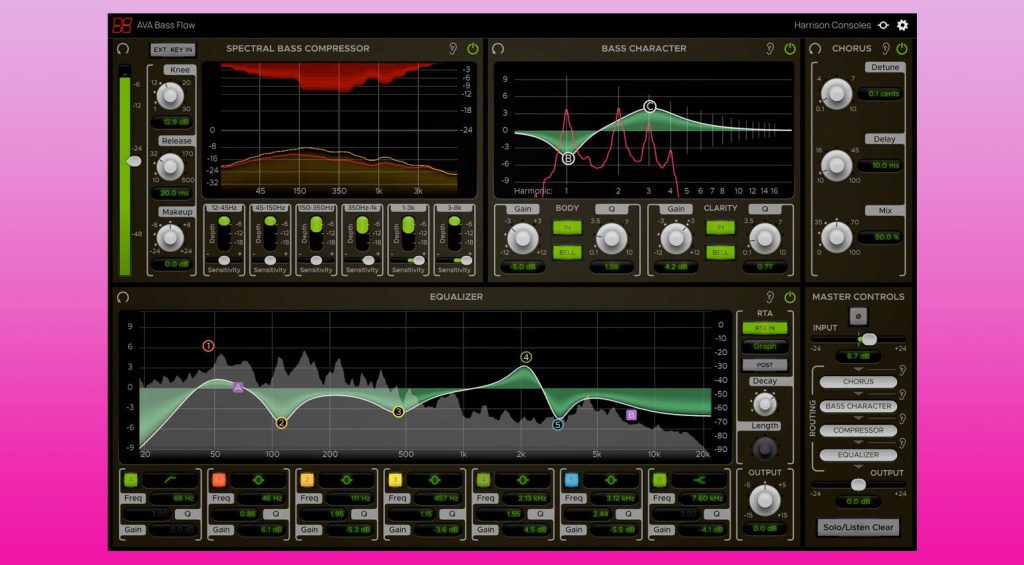
Task: Click the master Input level slider handle
Action: tap(868, 339)
